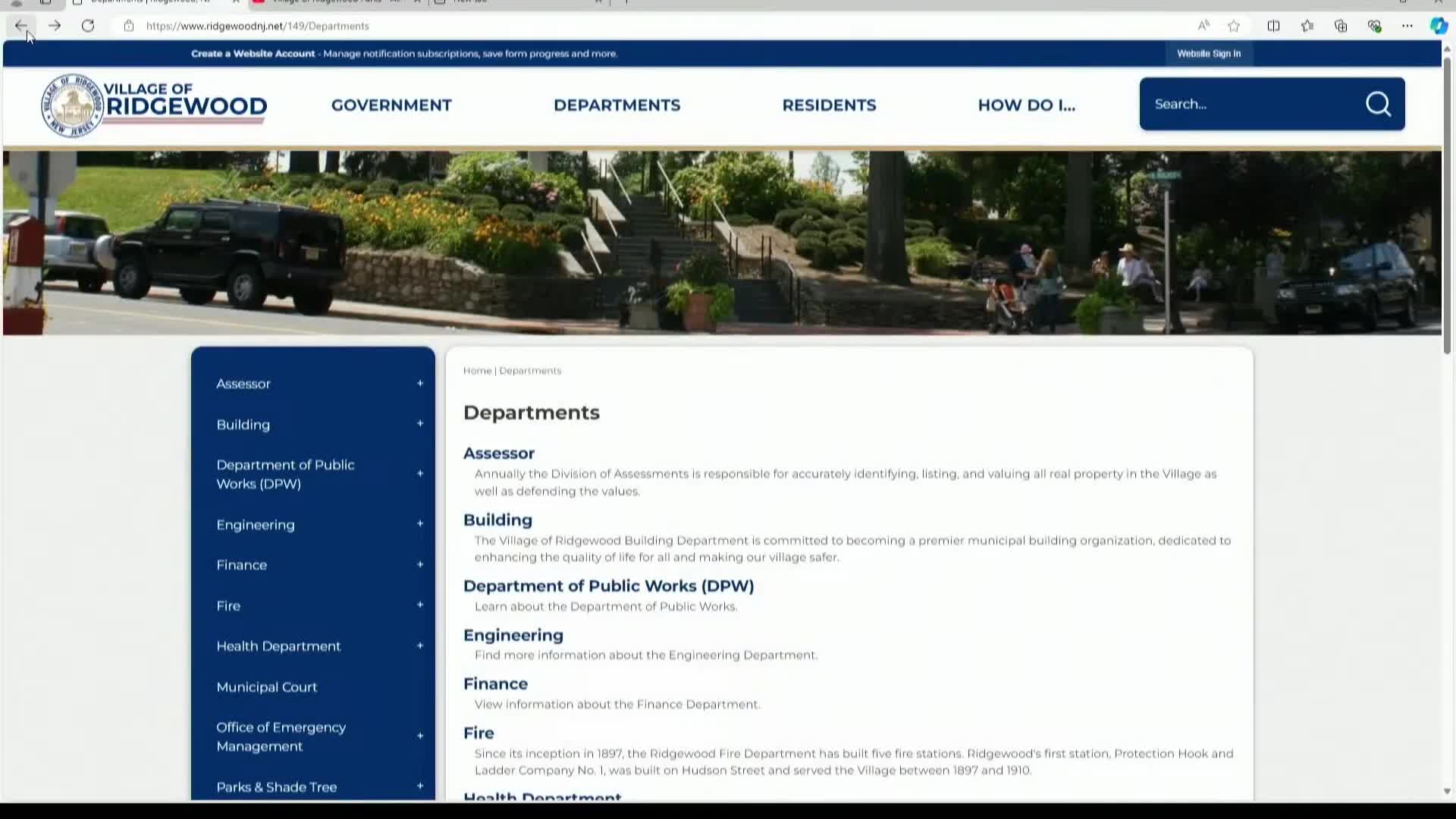This screenshot has height=819, width=1456.
Task: Open the Copilot sidebar icon
Action: (x=1439, y=26)
